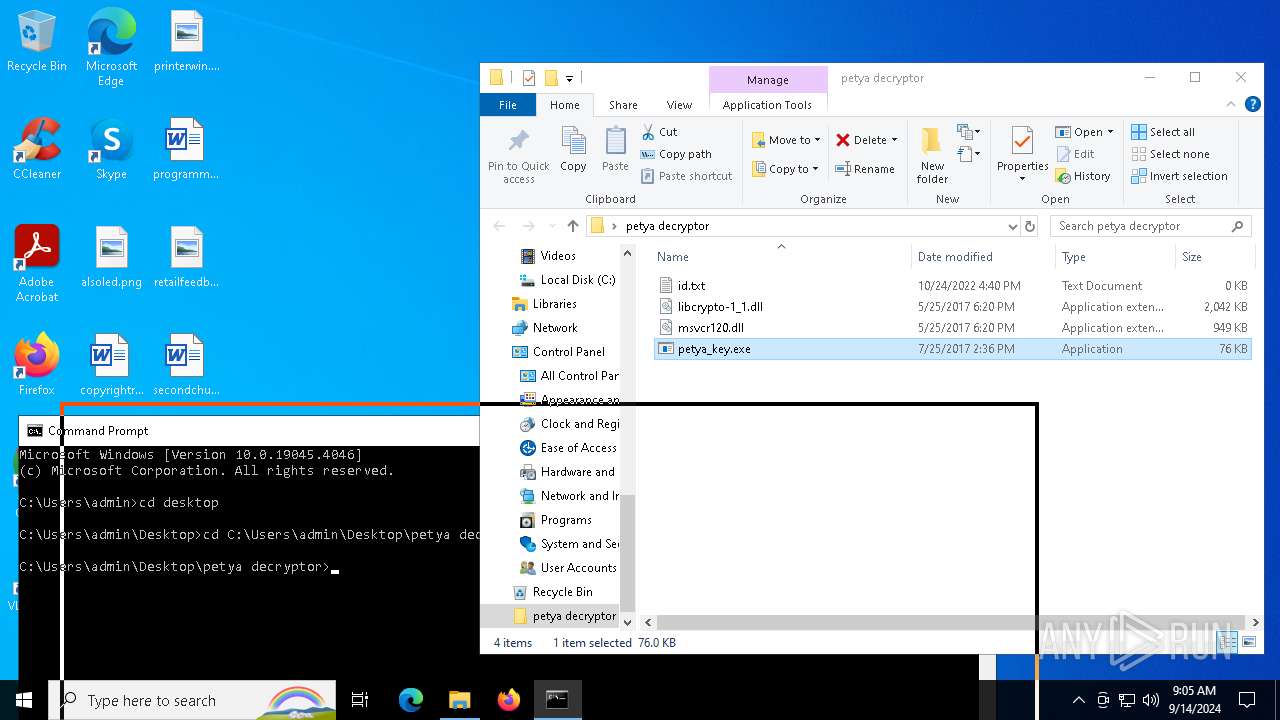Open the Copy to dropdown
Viewport: 1280px width, 720px height.
[787, 169]
